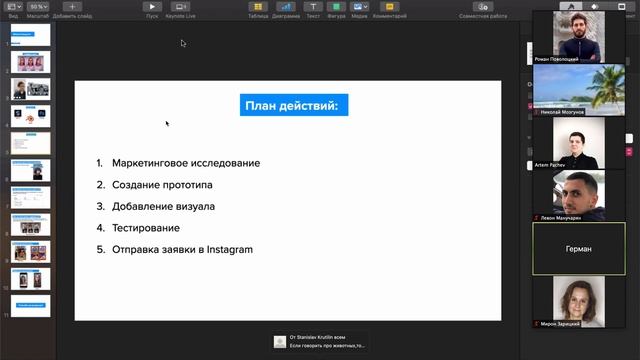Click Левон Манучарян video tile
This screenshot has height=360, width=640.
point(579,196)
